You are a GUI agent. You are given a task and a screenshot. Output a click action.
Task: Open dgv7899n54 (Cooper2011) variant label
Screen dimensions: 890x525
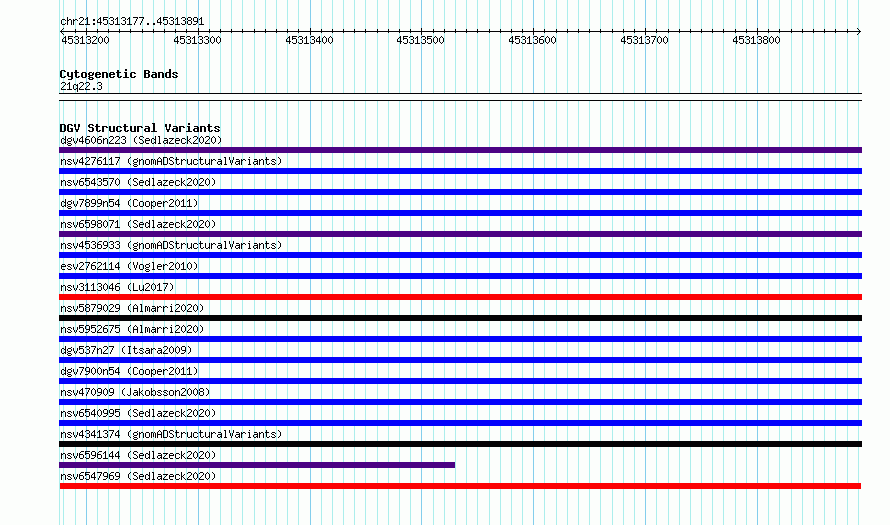click(129, 203)
